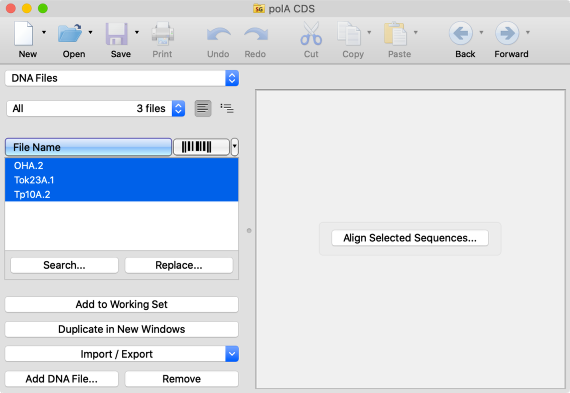Image resolution: width=570 pixels, height=393 pixels.
Task: Select the Tp10A.2 file
Action: click(122, 195)
